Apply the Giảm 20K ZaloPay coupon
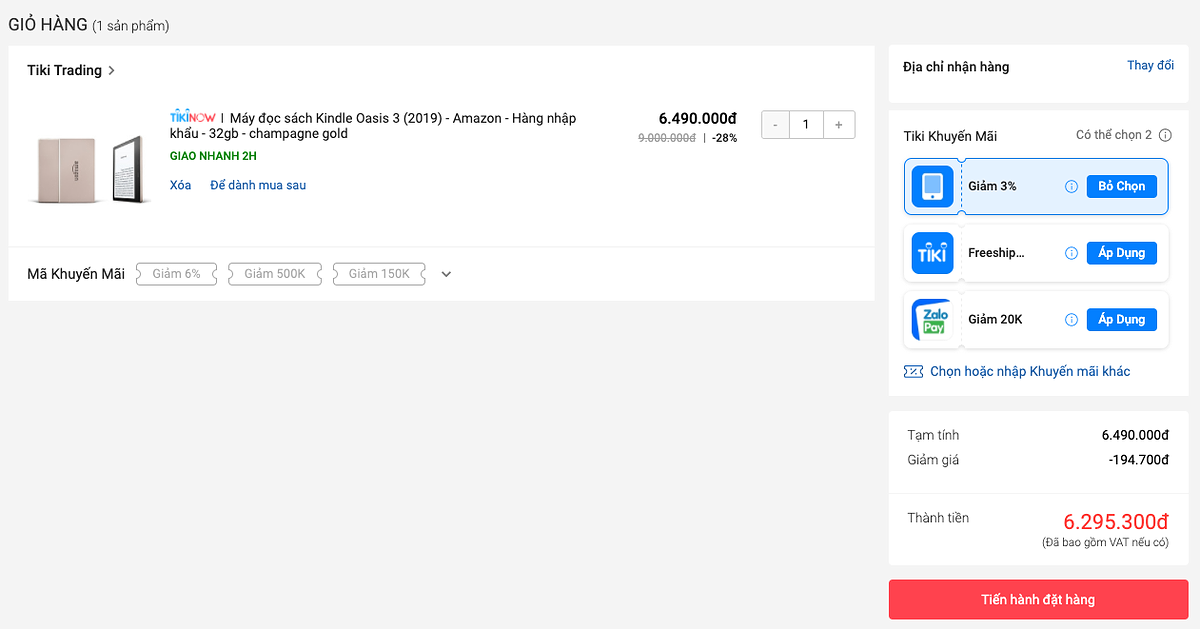 click(x=1122, y=320)
